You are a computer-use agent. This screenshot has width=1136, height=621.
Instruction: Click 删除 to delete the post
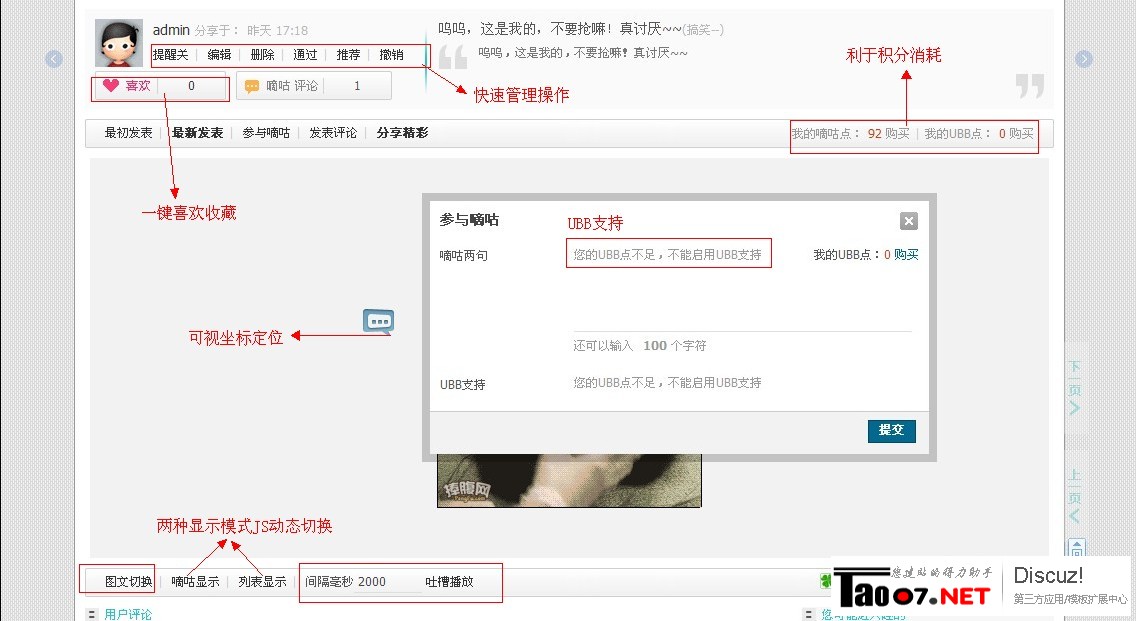pyautogui.click(x=262, y=54)
